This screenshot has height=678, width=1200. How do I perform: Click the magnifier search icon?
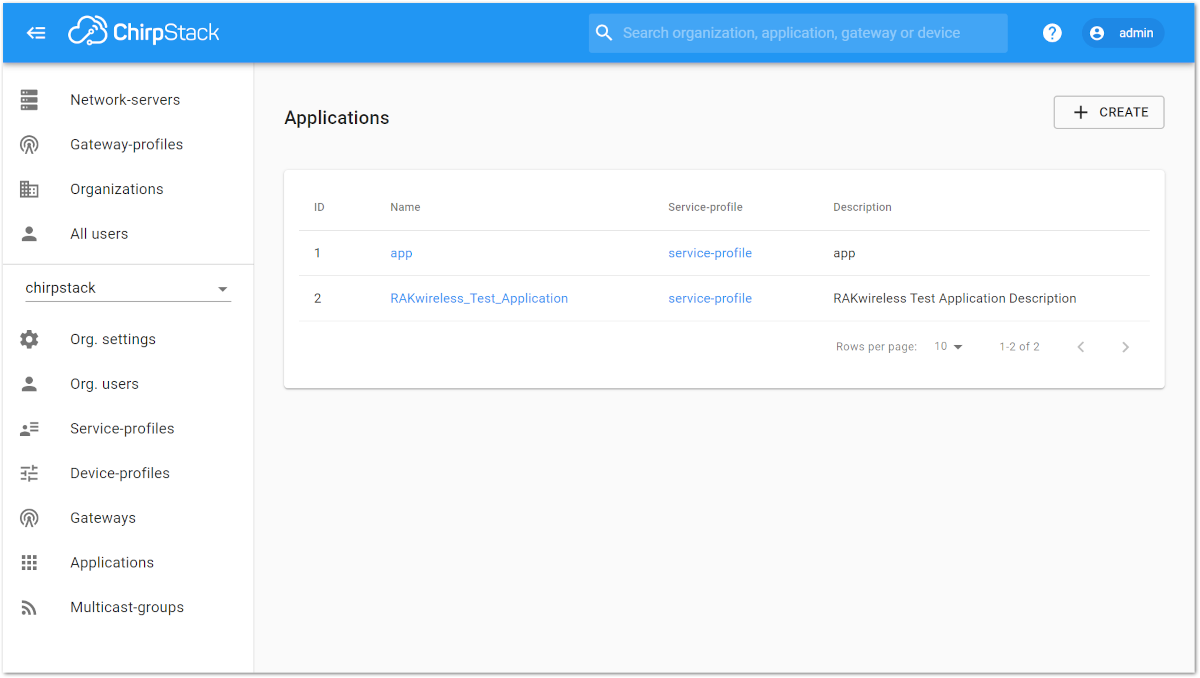pos(604,33)
